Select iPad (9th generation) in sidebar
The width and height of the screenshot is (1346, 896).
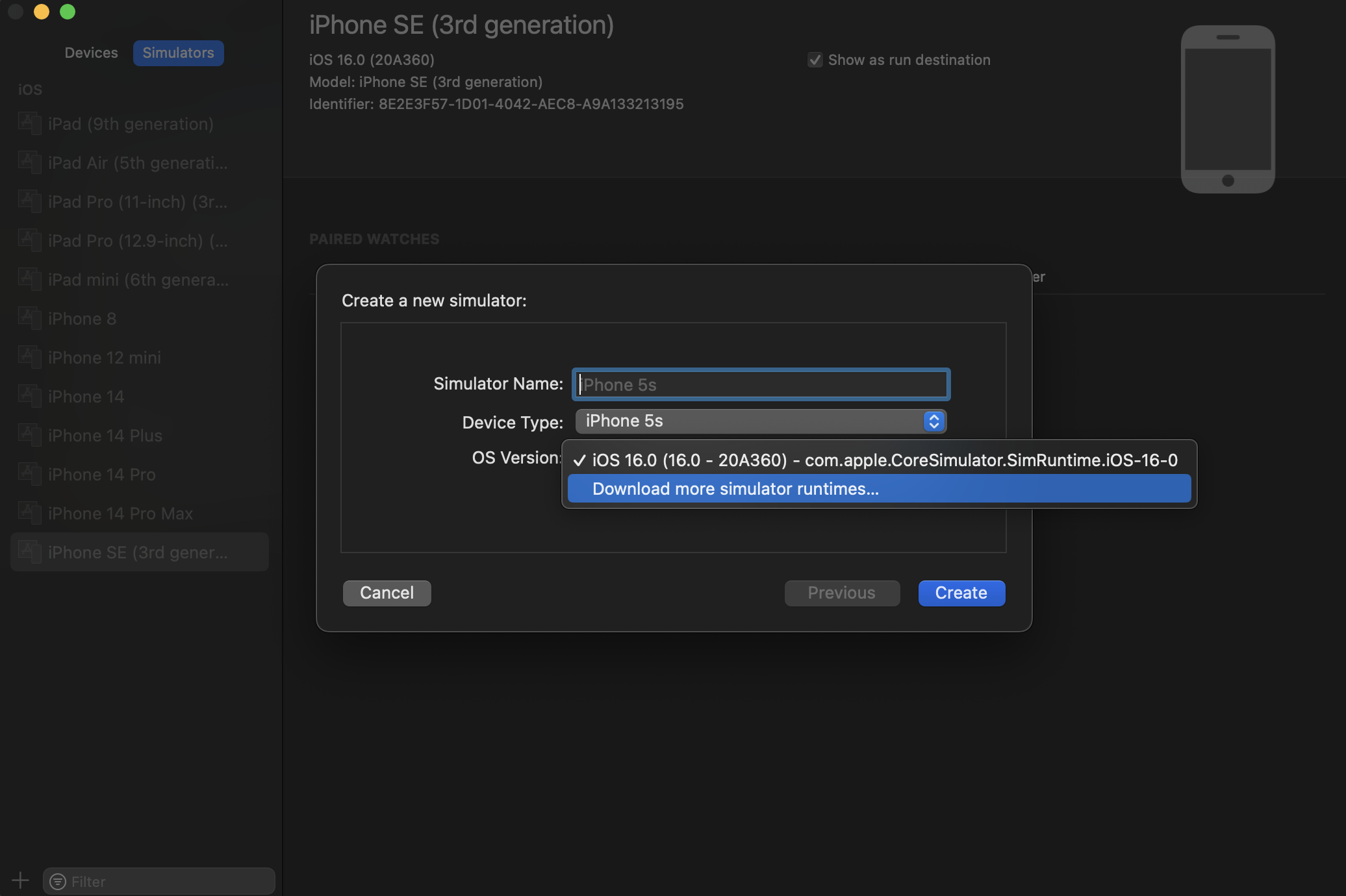[x=140, y=123]
